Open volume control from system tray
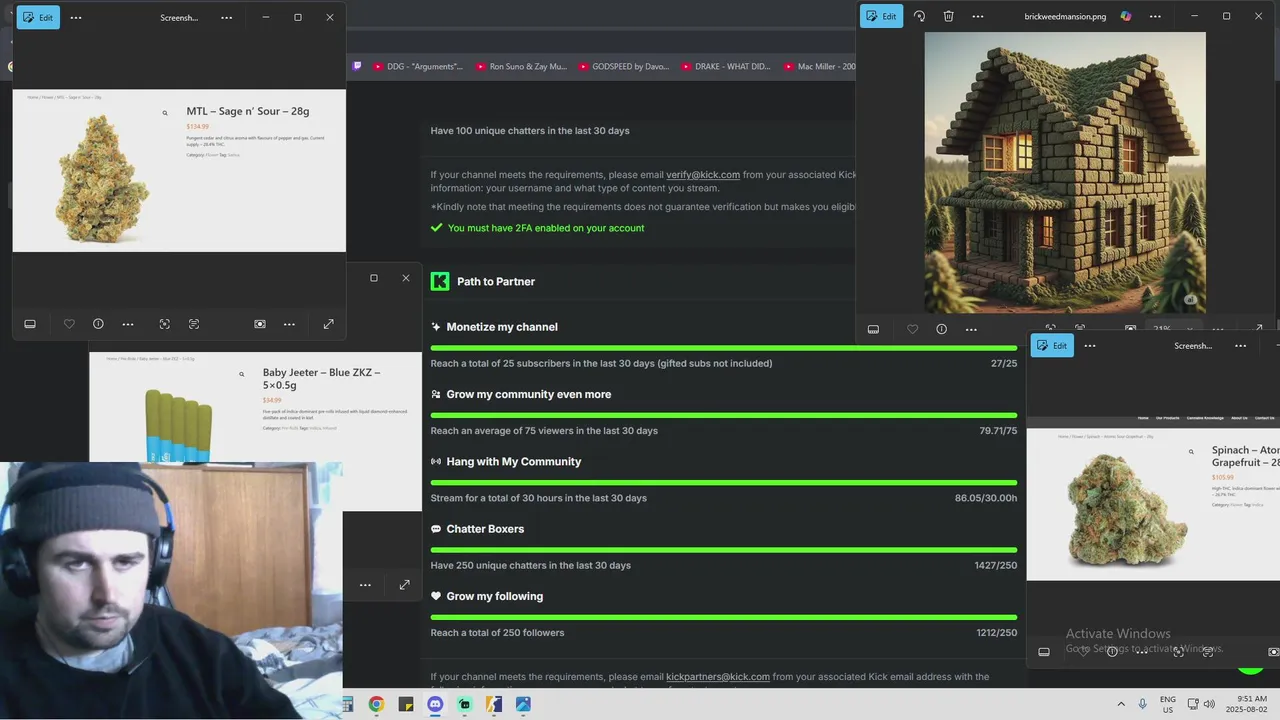The height and width of the screenshot is (720, 1280). [x=1209, y=704]
